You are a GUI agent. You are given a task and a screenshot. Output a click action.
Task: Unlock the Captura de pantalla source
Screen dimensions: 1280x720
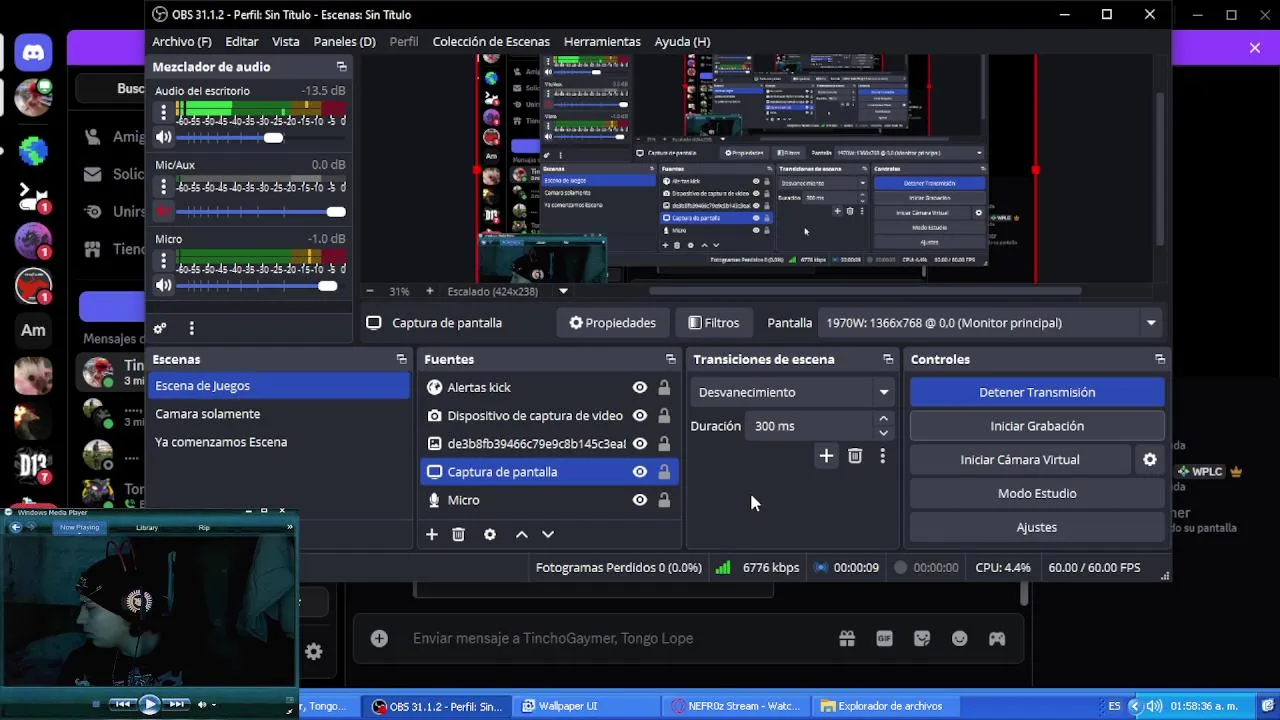pyautogui.click(x=664, y=472)
